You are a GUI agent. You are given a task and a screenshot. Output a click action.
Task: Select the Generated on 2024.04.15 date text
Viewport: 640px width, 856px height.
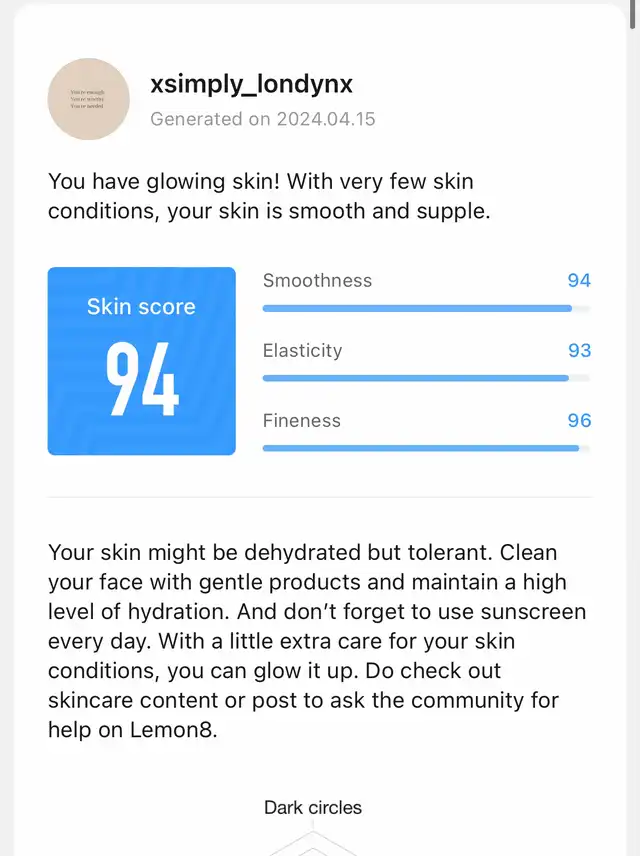click(263, 119)
